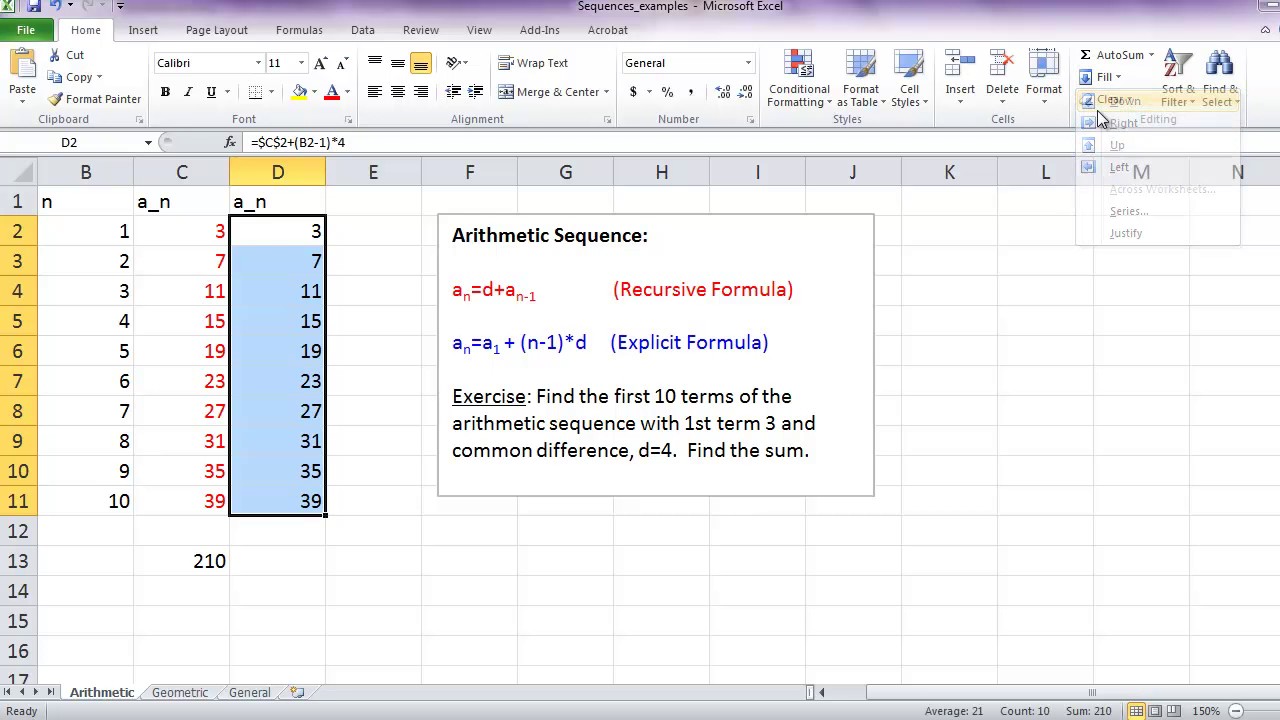Click the insert new worksheet tab icon

click(297, 692)
